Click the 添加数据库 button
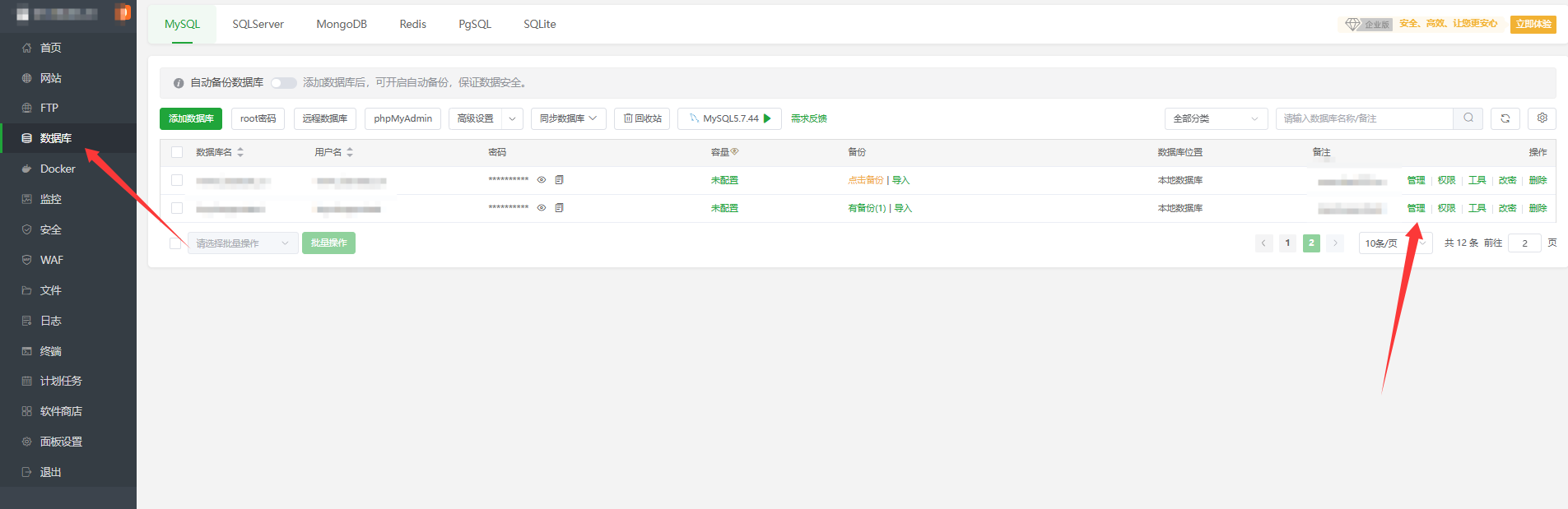Screen dimensions: 1568x509 coord(191,118)
